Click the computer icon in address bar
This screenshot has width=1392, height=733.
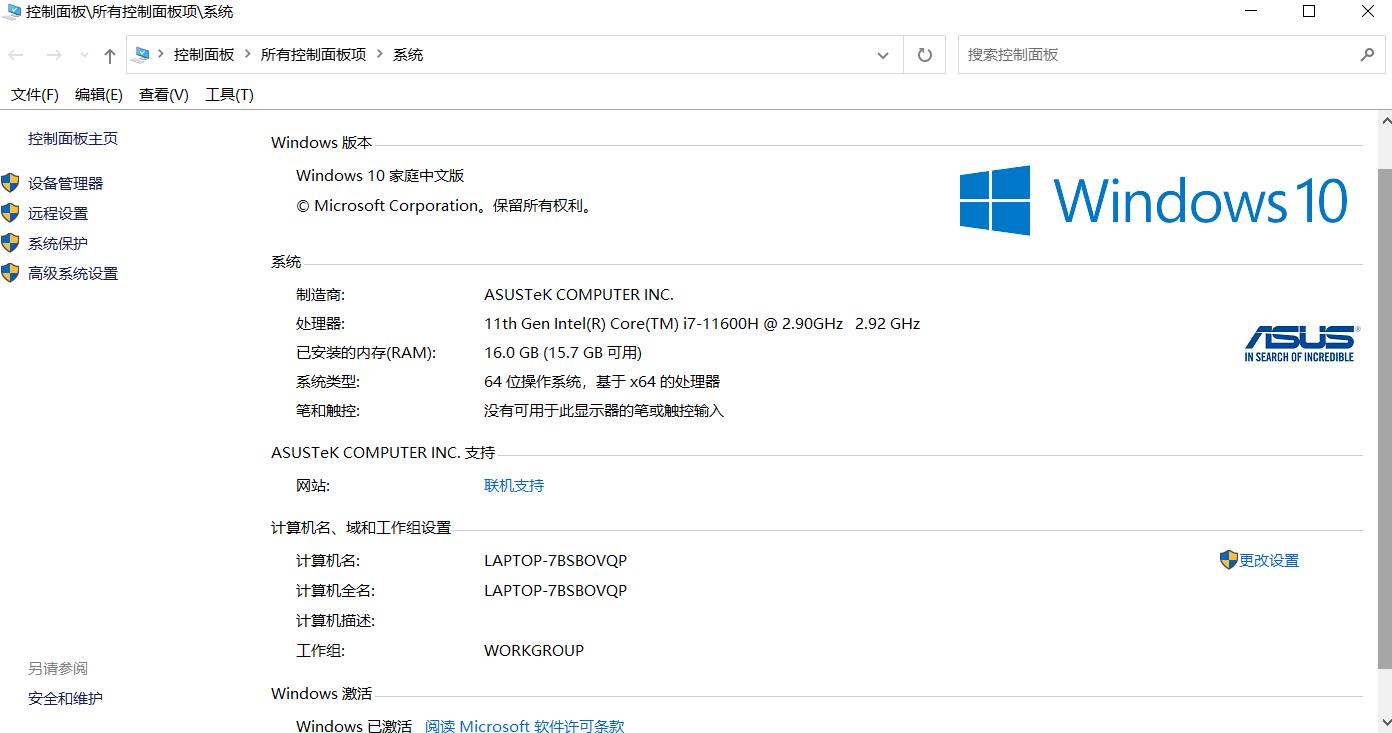click(141, 54)
